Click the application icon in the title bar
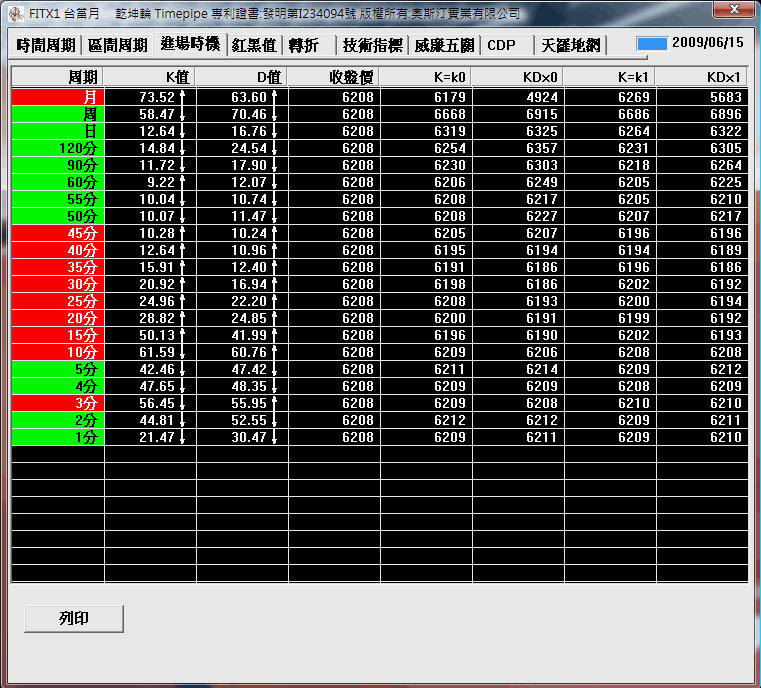Viewport: 761px width, 688px height. point(15,13)
